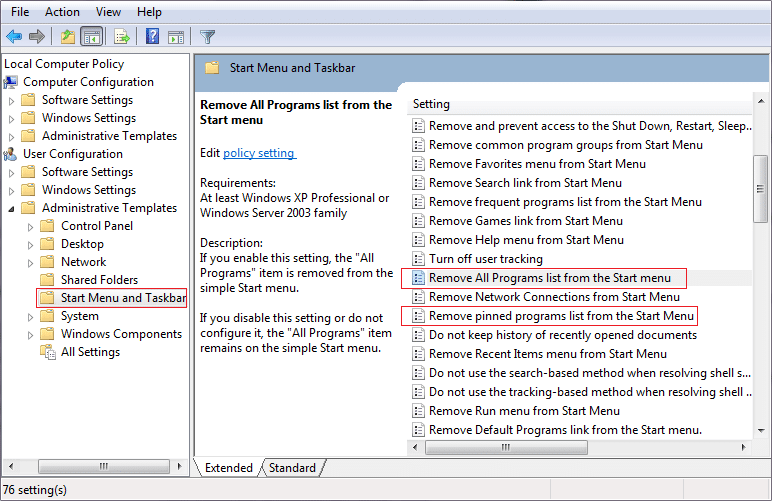Select Start Menu and Taskbar in tree
The width and height of the screenshot is (772, 501).
tap(123, 298)
